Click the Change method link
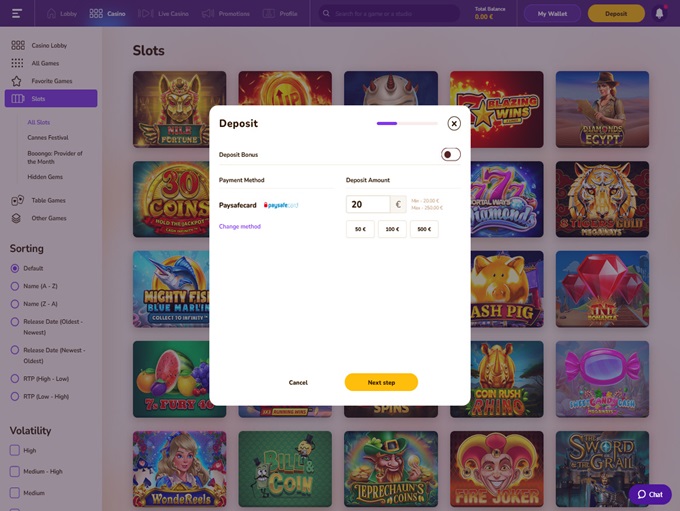The image size is (680, 511). (x=240, y=227)
